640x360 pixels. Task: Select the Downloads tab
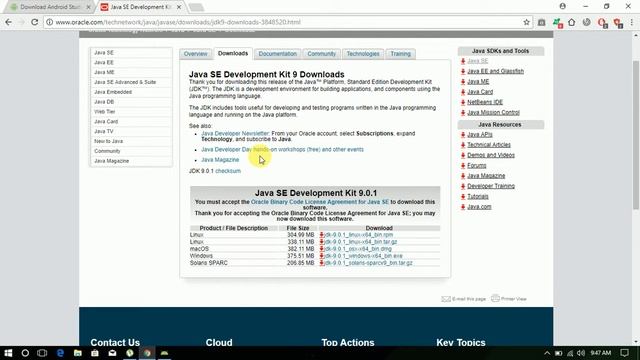[233, 53]
